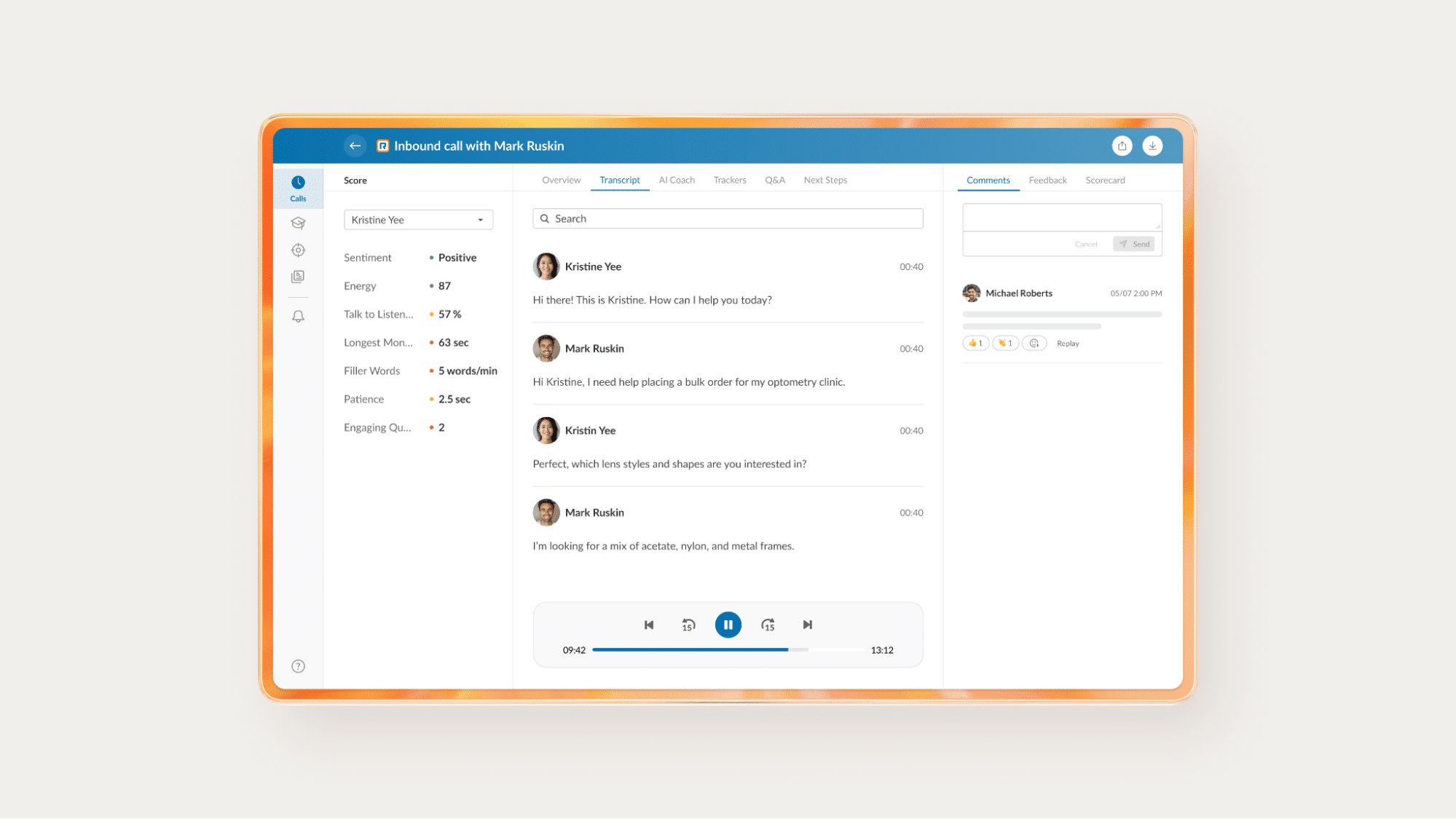Pause the call playback
This screenshot has height=819, width=1456.
point(728,625)
